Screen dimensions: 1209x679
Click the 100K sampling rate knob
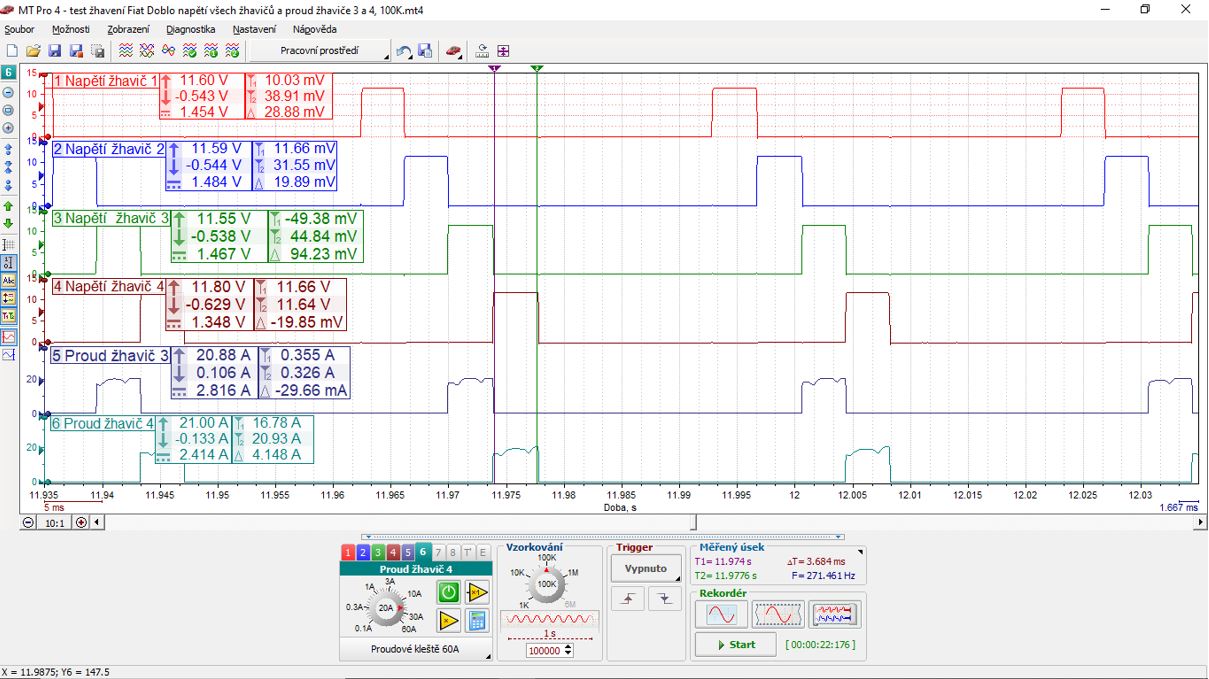547,583
